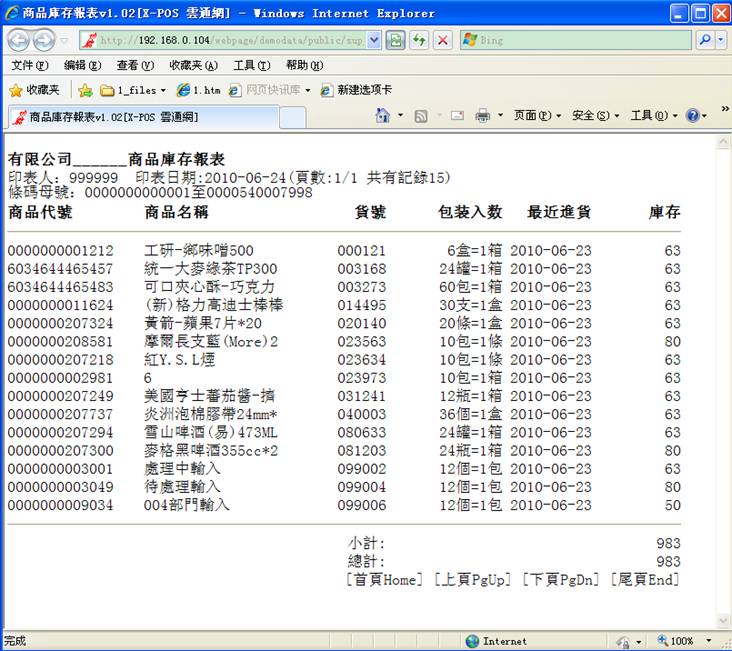Click the [首頁Home] first page link

click(385, 580)
